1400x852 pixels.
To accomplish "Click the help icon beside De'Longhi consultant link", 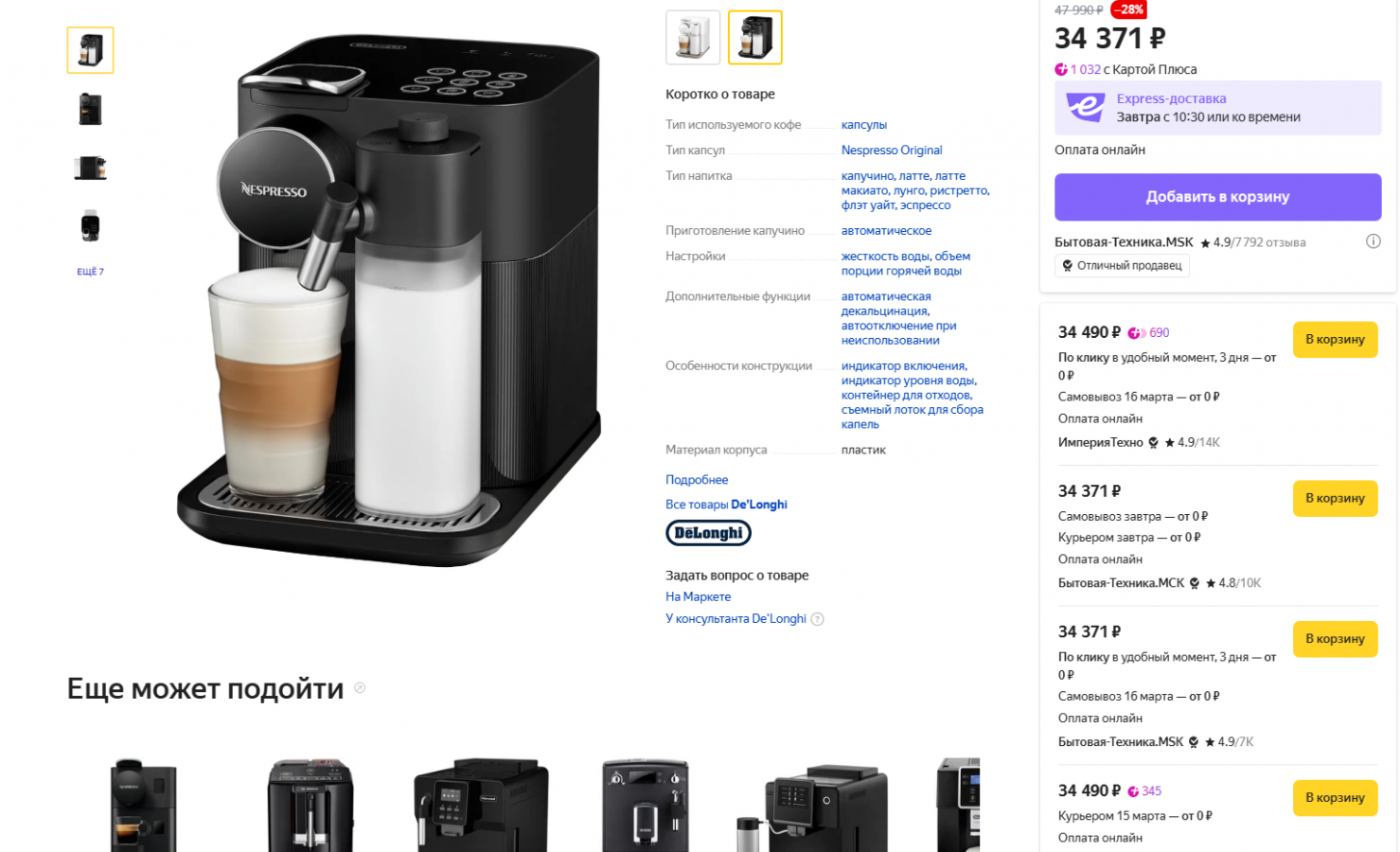I will tap(818, 619).
